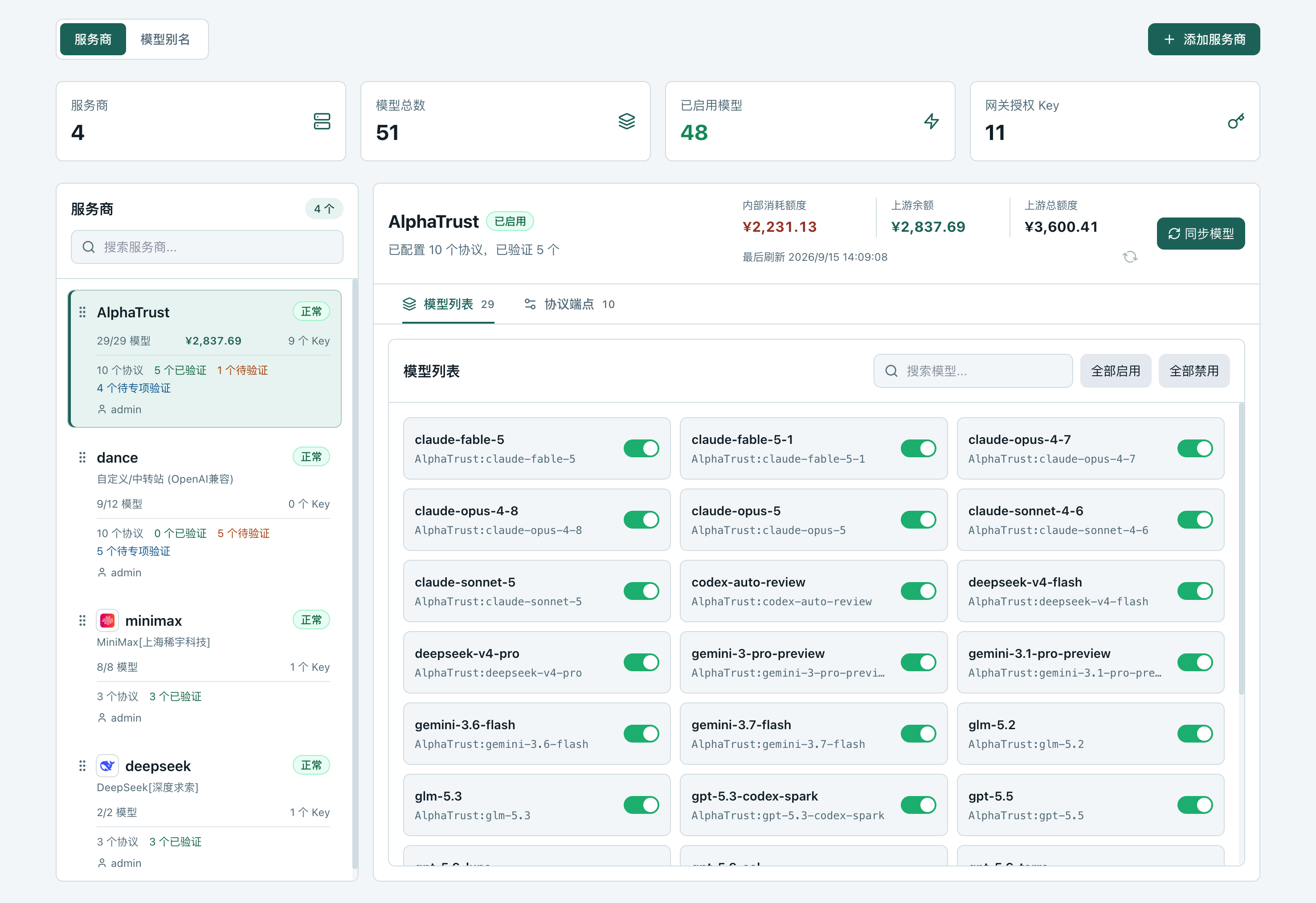The height and width of the screenshot is (903, 1316).
Task: Select the deepseek provider
Action: pyautogui.click(x=204, y=813)
